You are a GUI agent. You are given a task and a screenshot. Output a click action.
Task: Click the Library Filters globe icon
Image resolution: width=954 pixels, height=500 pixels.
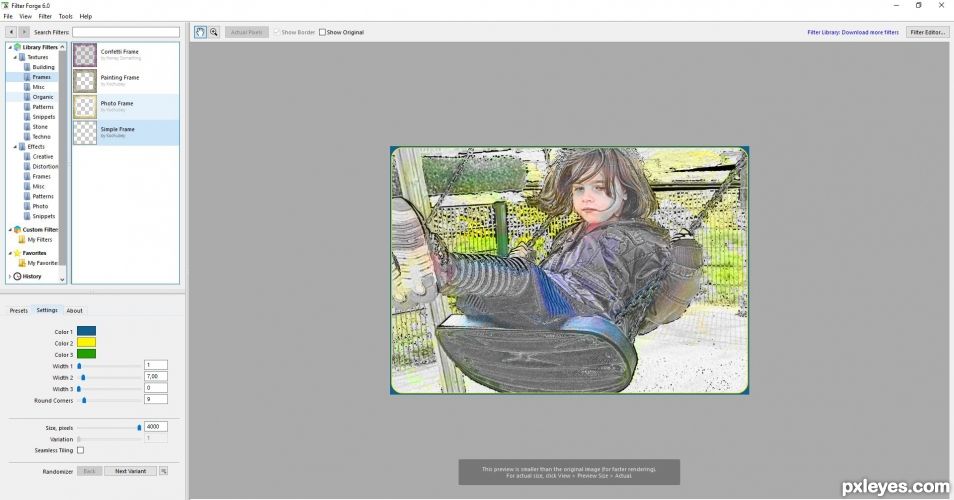click(18, 47)
